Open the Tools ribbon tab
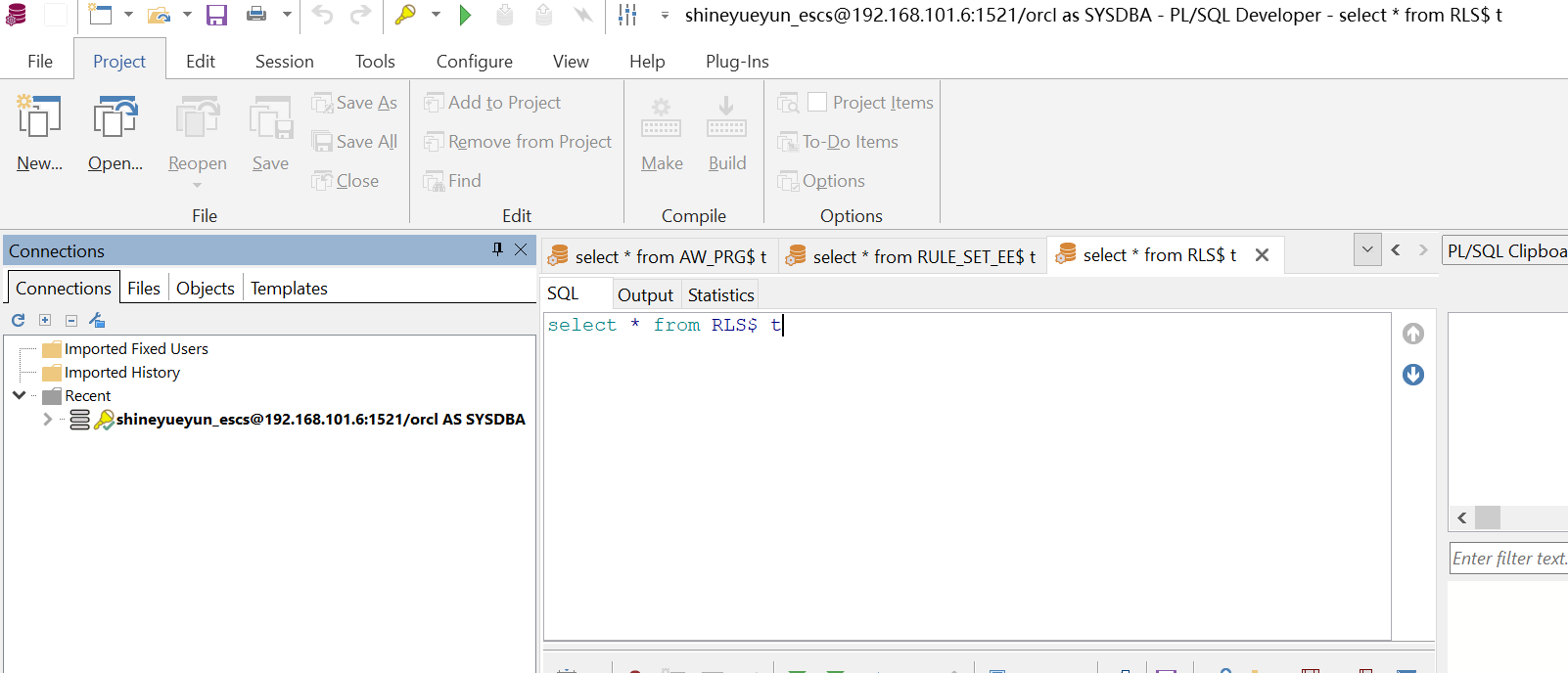Viewport: 1568px width, 673px height. click(x=375, y=62)
